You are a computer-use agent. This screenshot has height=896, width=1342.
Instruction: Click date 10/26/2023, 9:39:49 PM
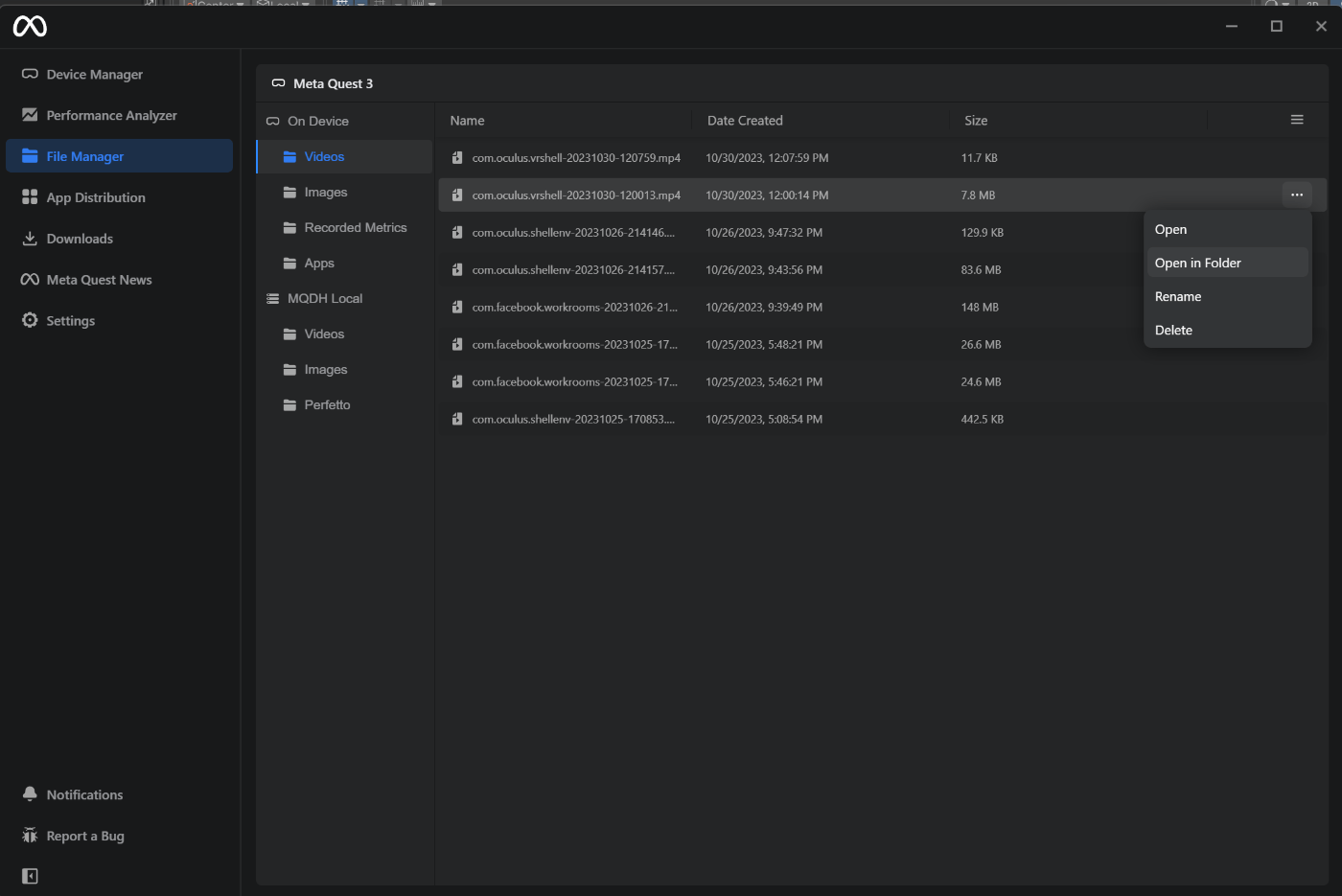[764, 308]
